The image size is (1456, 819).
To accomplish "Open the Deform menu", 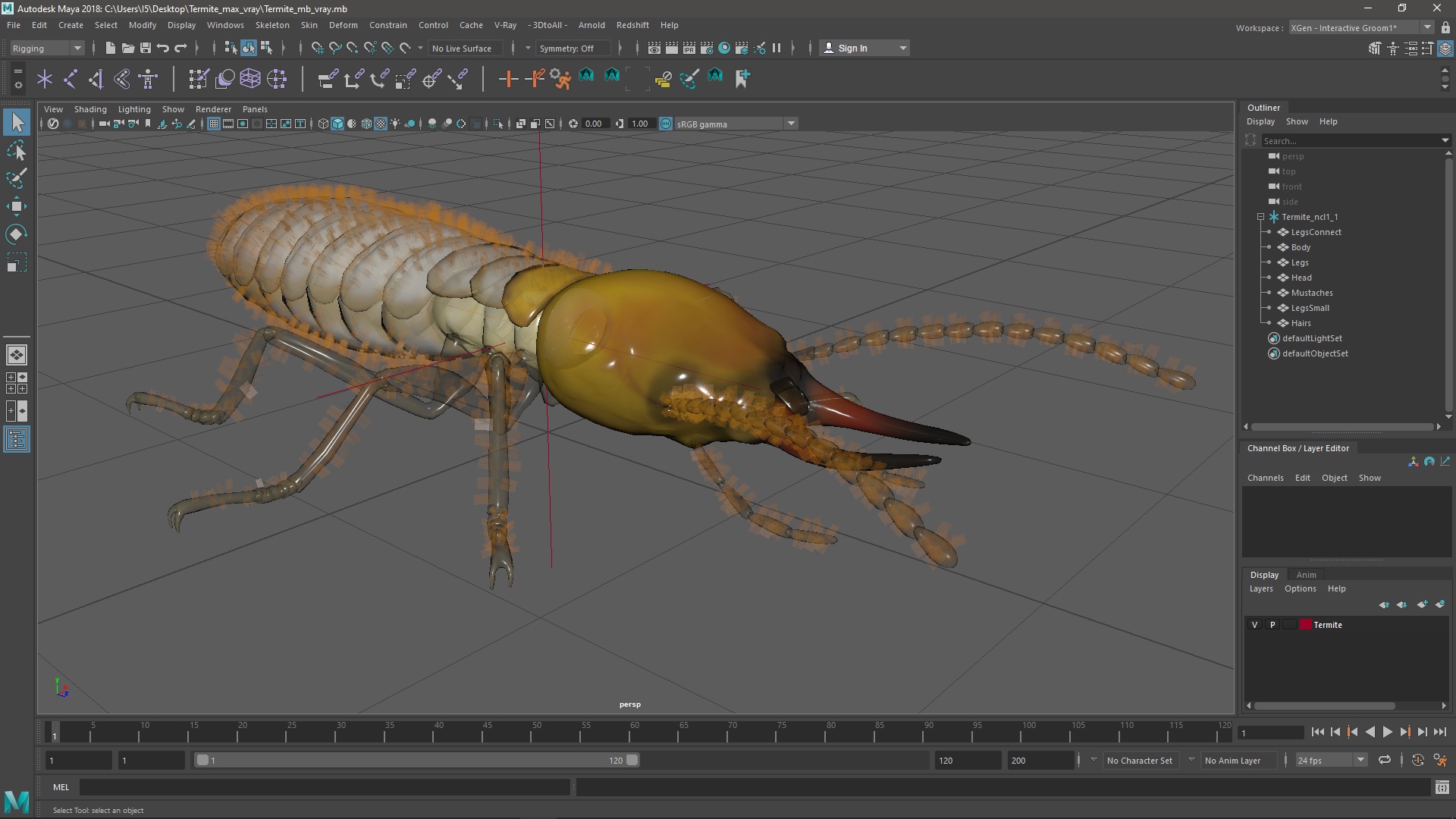I will click(x=343, y=25).
